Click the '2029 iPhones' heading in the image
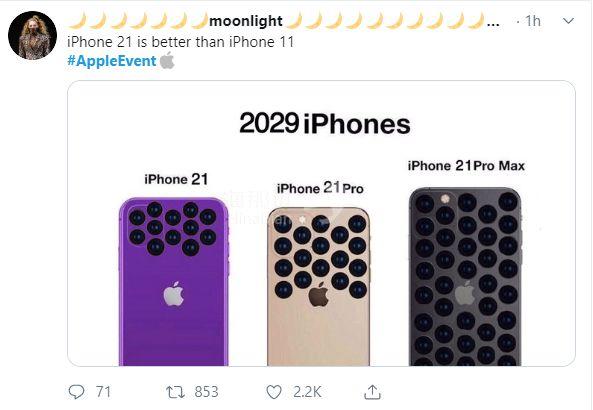Viewport: 593px width, 410px height. coord(324,124)
